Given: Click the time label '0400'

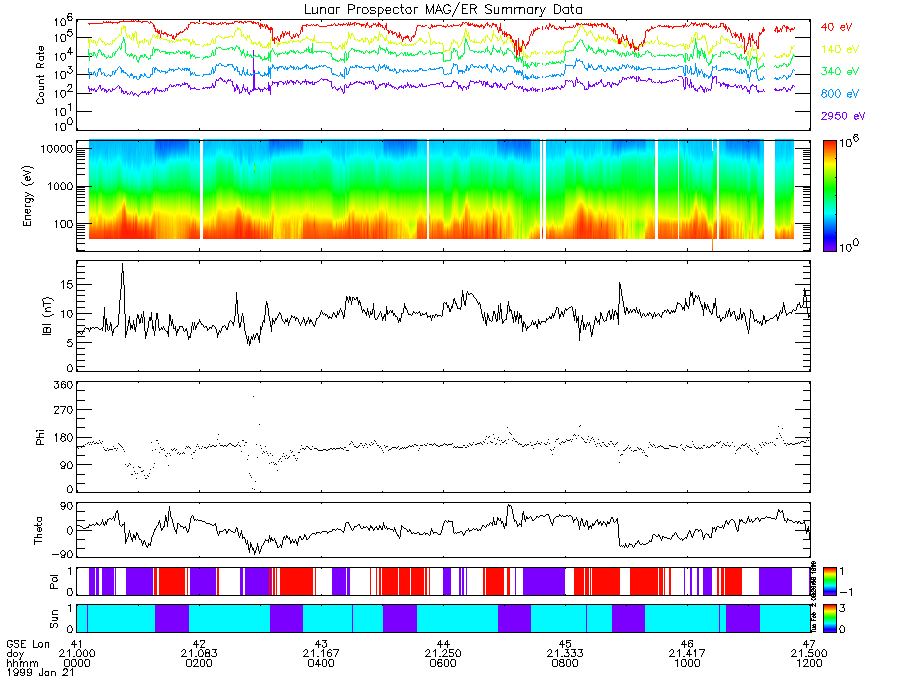Looking at the screenshot, I should coord(321,663).
